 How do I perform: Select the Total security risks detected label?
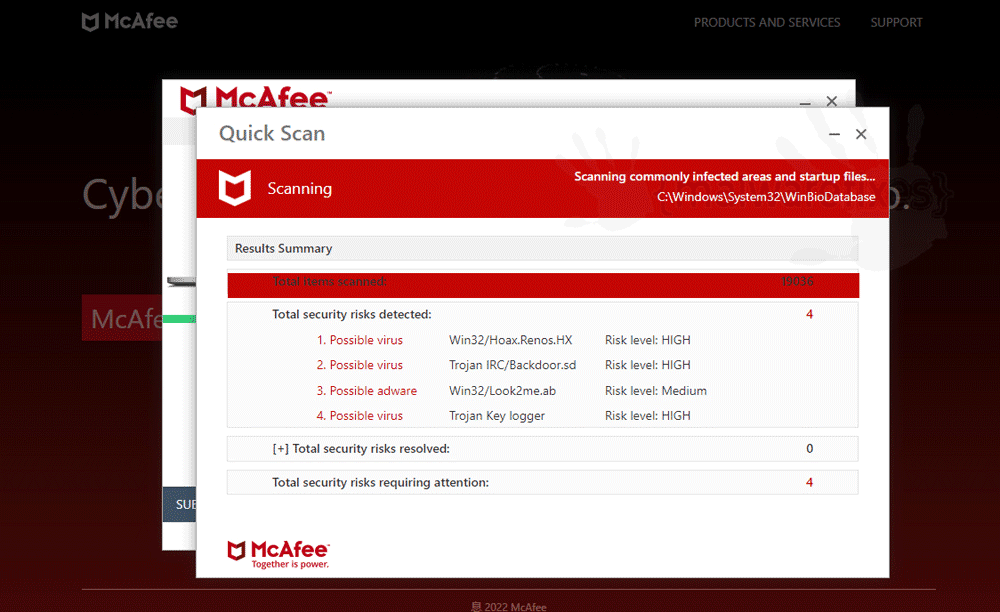point(351,314)
